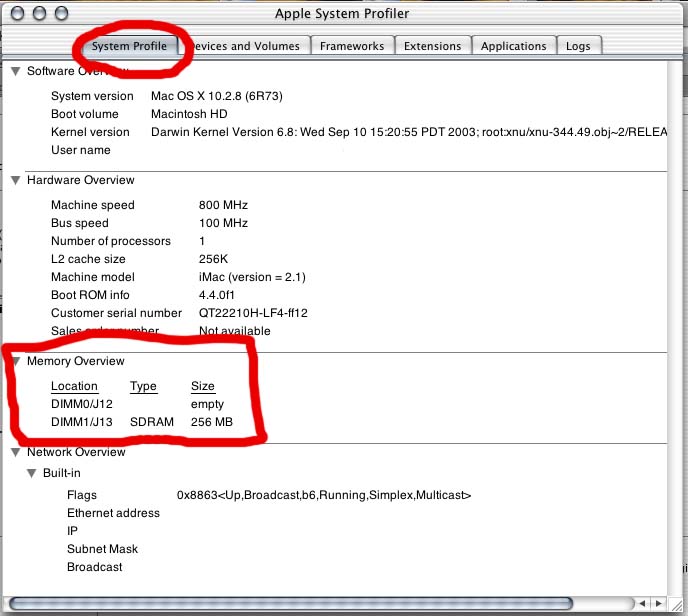Open the Devices and Volumes tab
The height and width of the screenshot is (616, 688).
coord(246,46)
